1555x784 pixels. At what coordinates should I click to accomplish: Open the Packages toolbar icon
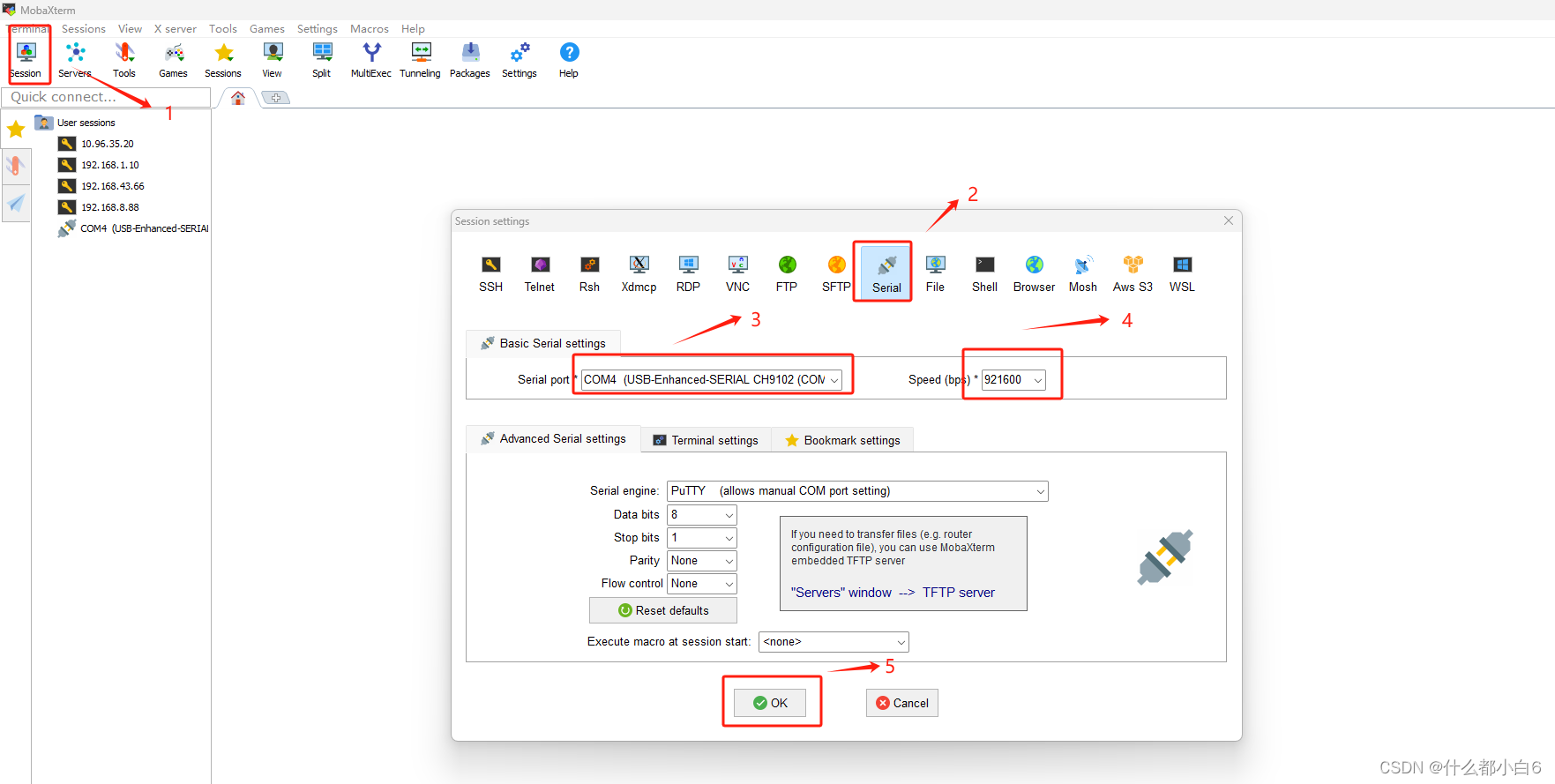click(470, 59)
